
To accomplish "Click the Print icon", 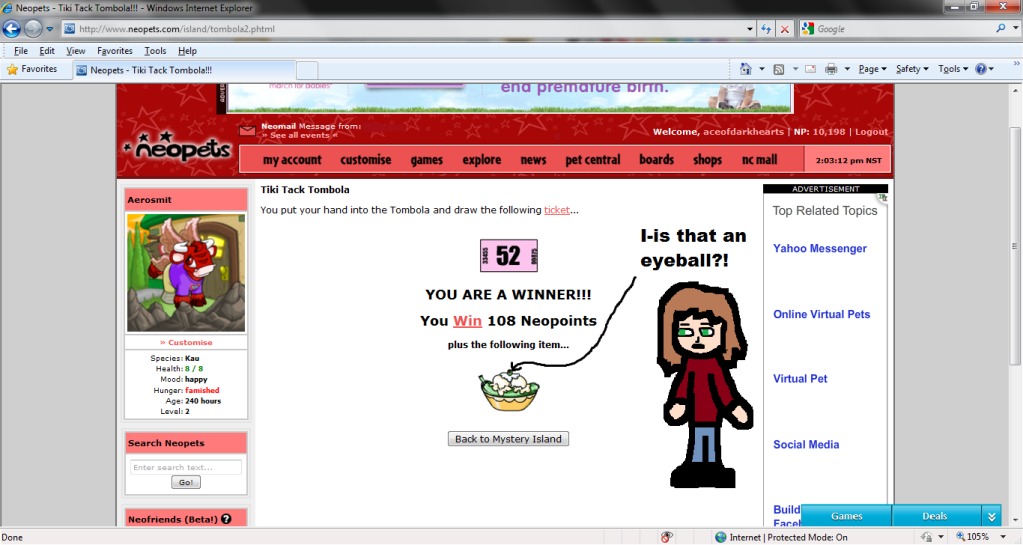I will pyautogui.click(x=831, y=69).
